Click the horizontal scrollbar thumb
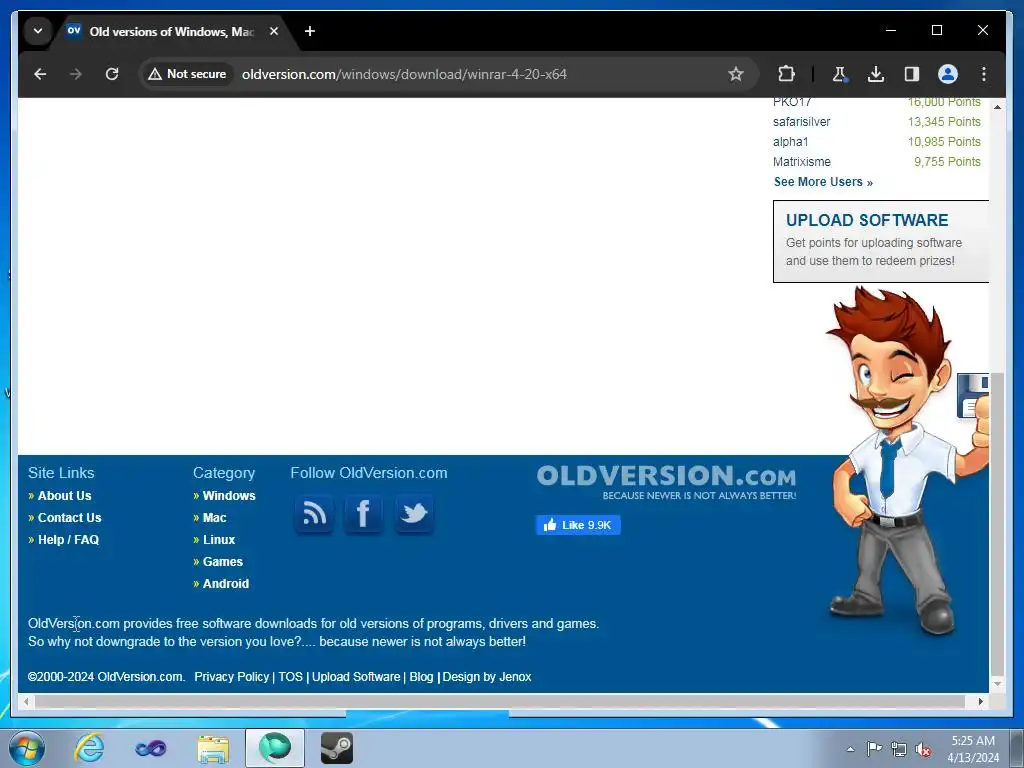 tap(500, 701)
